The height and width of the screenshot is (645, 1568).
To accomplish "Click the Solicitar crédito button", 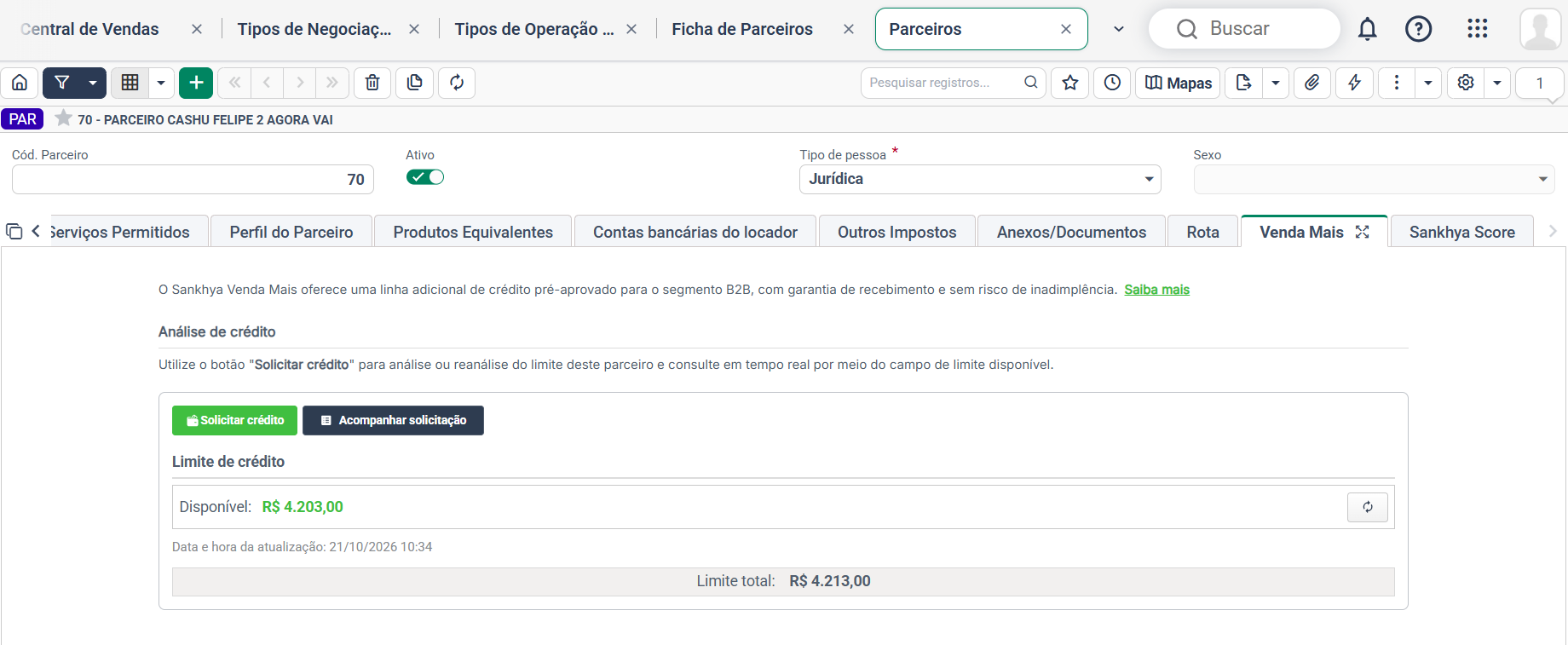I will (234, 420).
